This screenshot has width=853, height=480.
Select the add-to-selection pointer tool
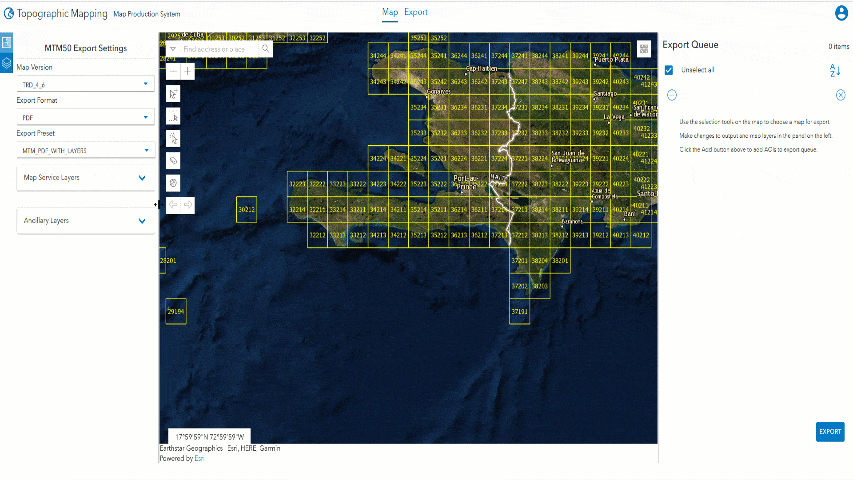[x=174, y=94]
